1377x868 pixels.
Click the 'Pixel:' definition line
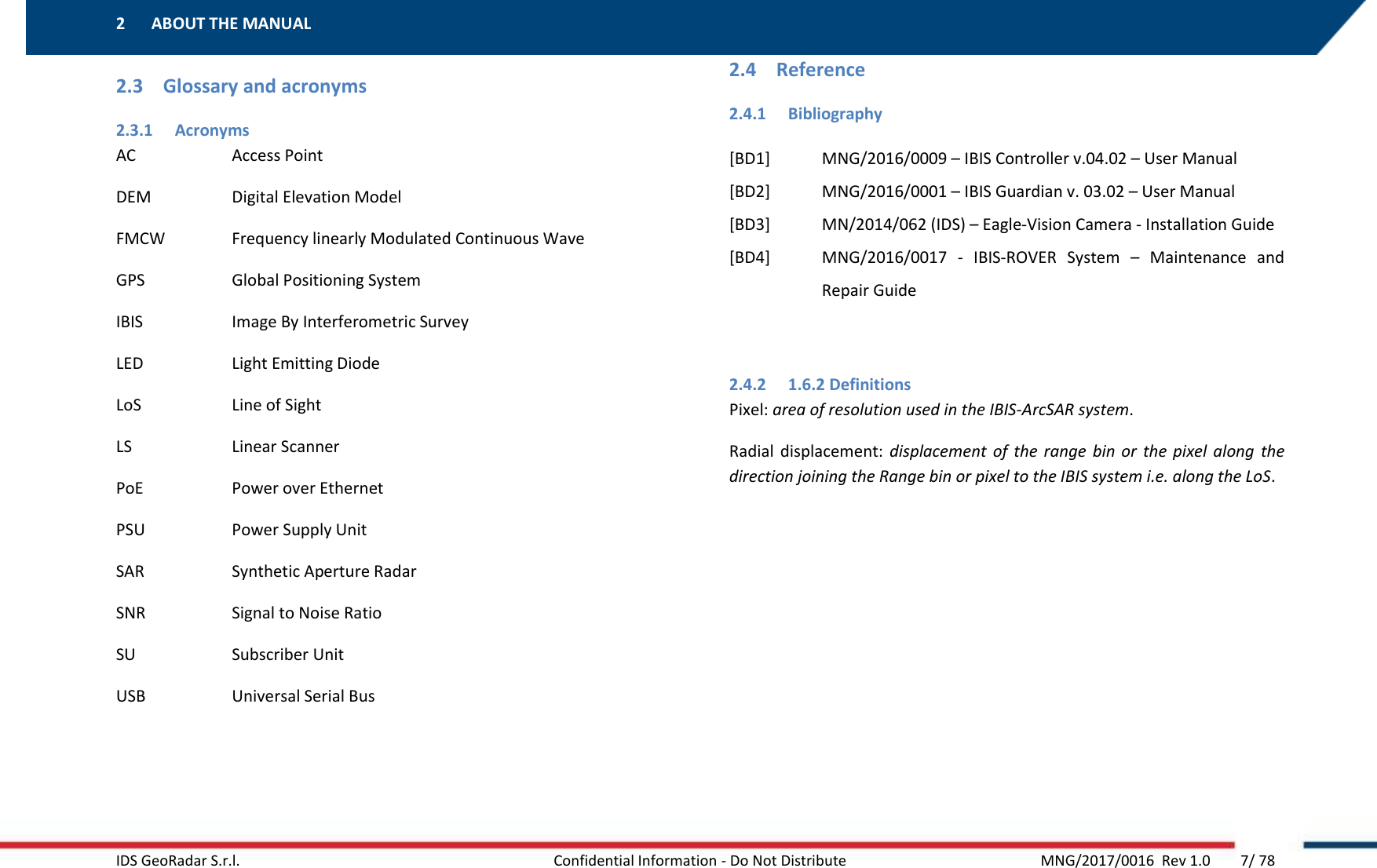[x=931, y=410]
